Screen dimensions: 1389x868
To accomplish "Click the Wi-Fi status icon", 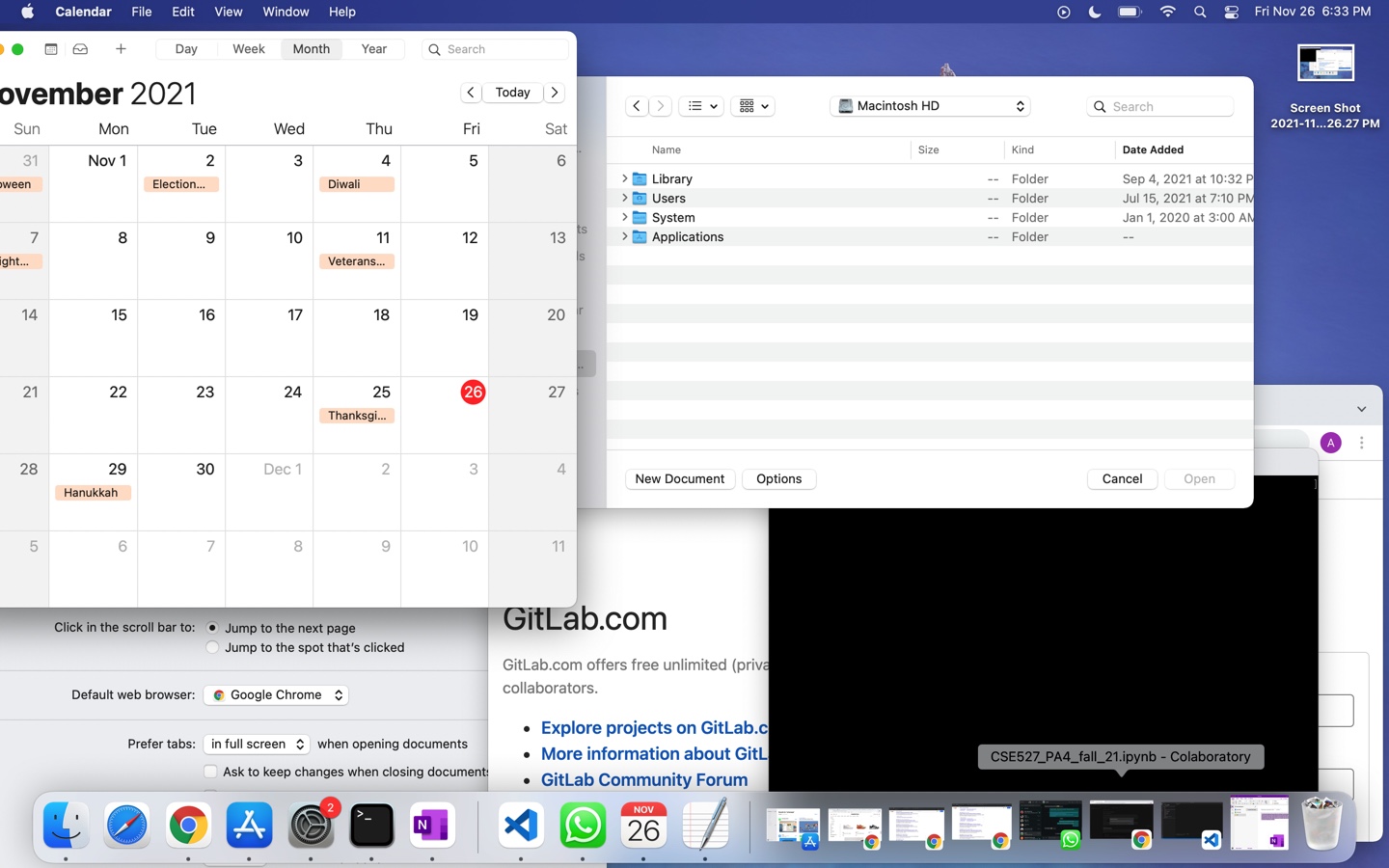I will click(1167, 12).
